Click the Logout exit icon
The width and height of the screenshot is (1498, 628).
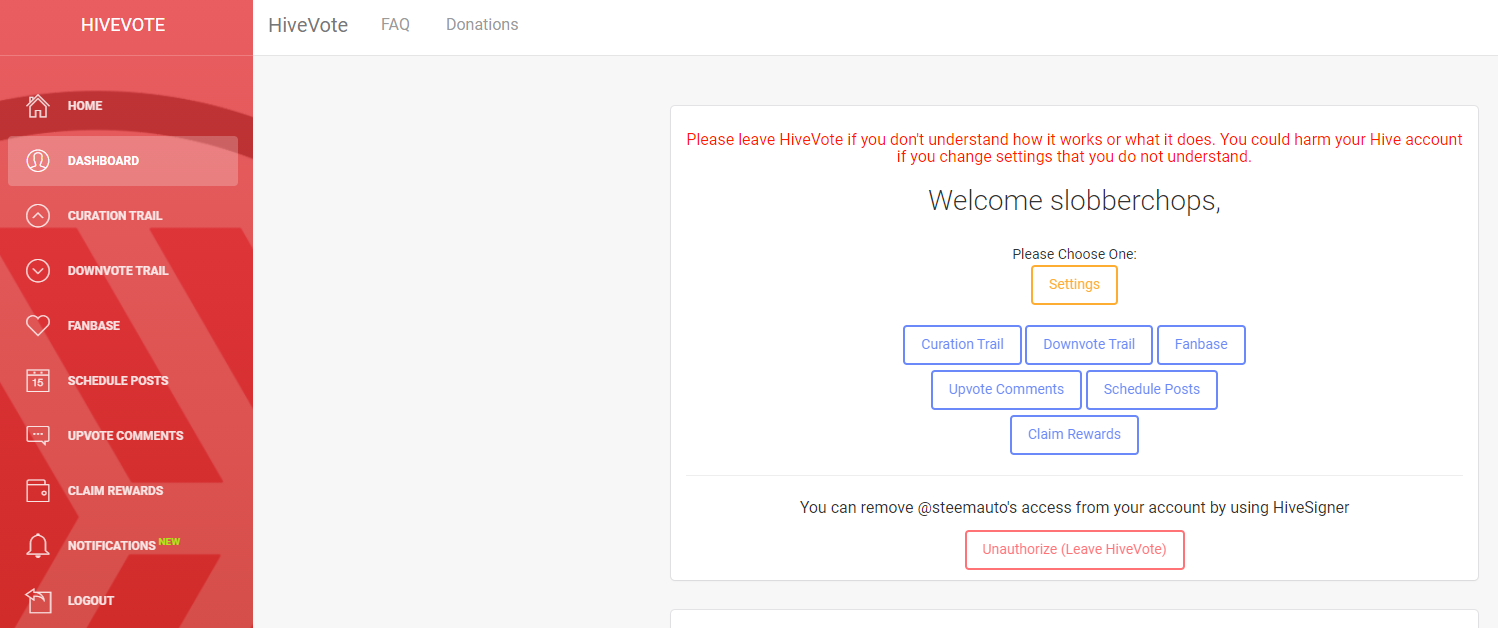pyautogui.click(x=38, y=601)
